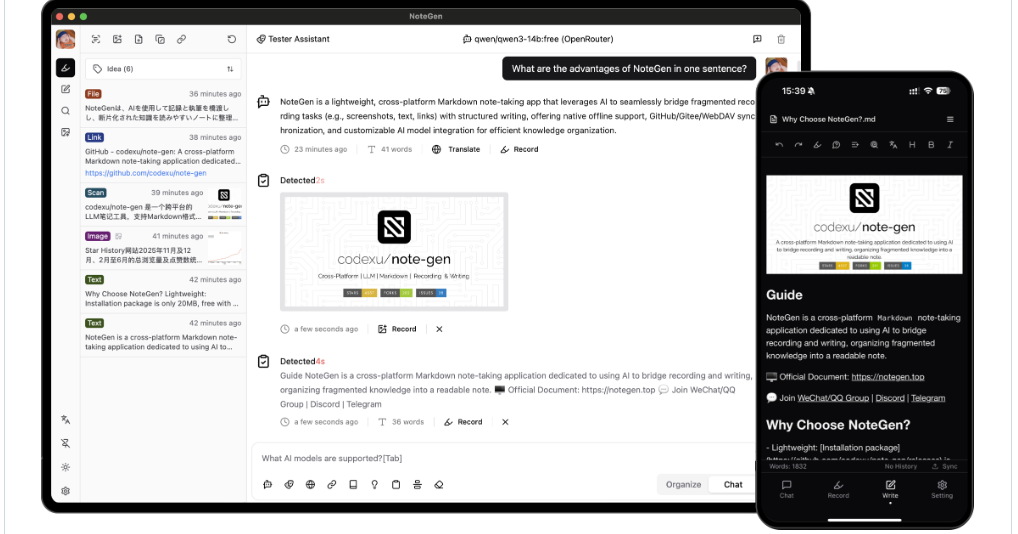Tap the Record tab in phone bottom bar
The image size is (1018, 534).
tap(838, 489)
